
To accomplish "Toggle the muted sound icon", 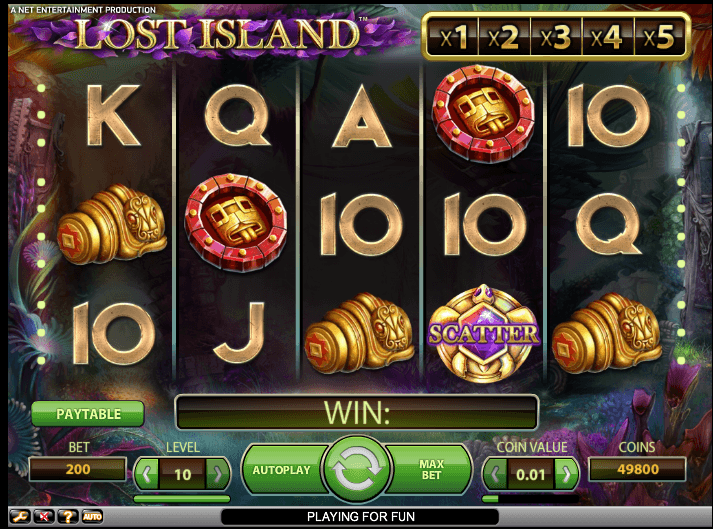I will click(45, 516).
